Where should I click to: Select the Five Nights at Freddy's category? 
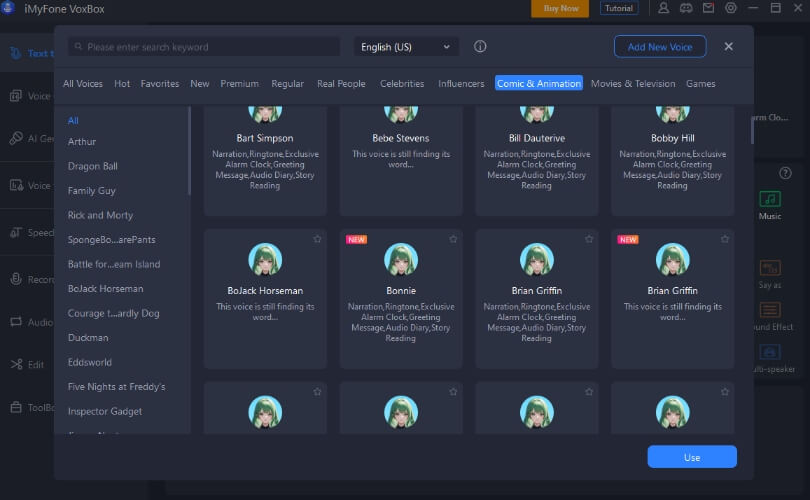coord(116,387)
